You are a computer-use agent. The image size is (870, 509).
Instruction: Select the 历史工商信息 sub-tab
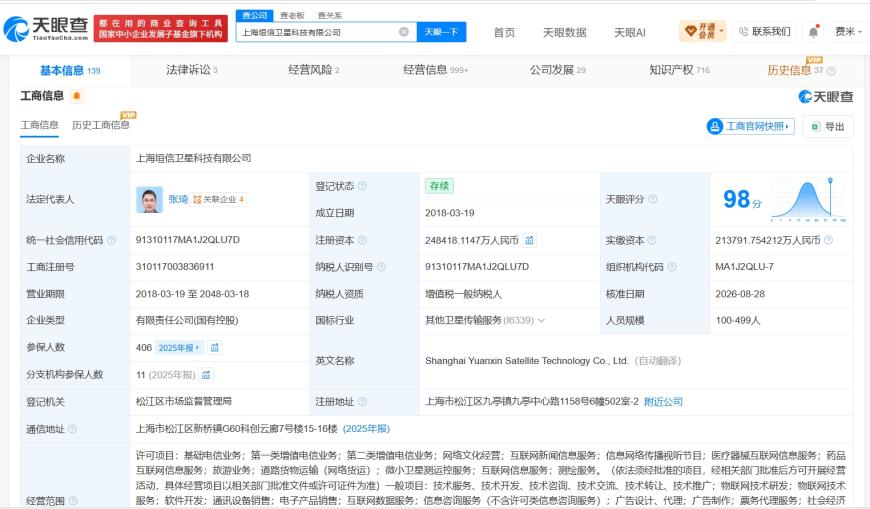click(100, 125)
